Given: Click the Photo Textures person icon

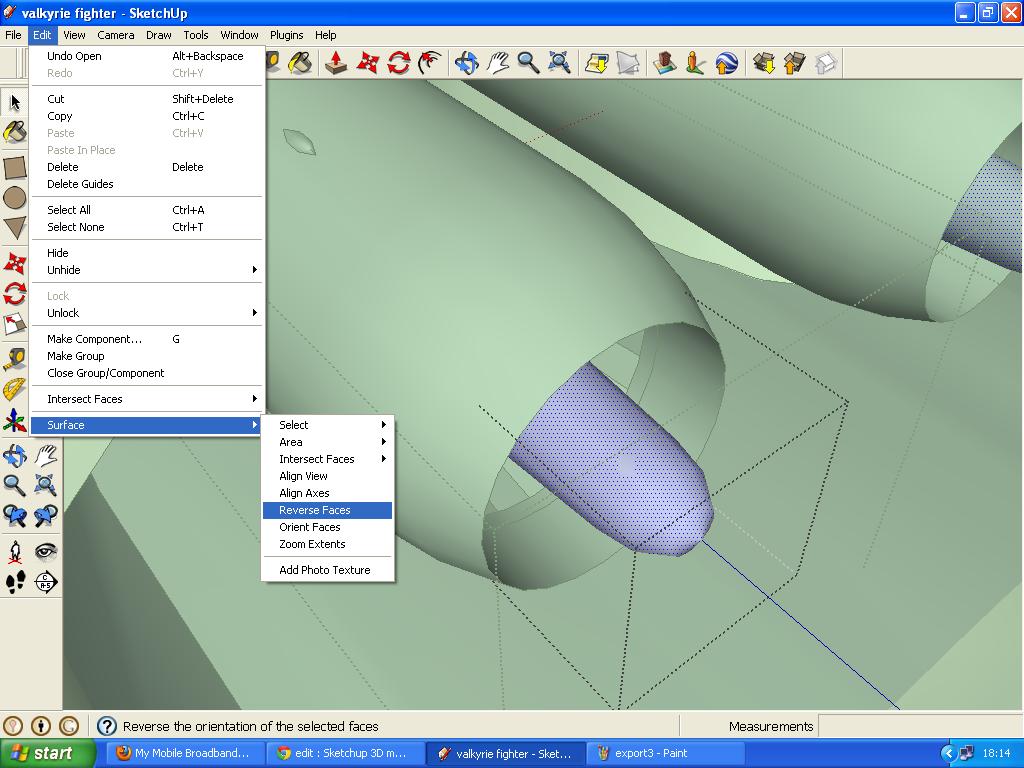Looking at the screenshot, I should click(695, 63).
